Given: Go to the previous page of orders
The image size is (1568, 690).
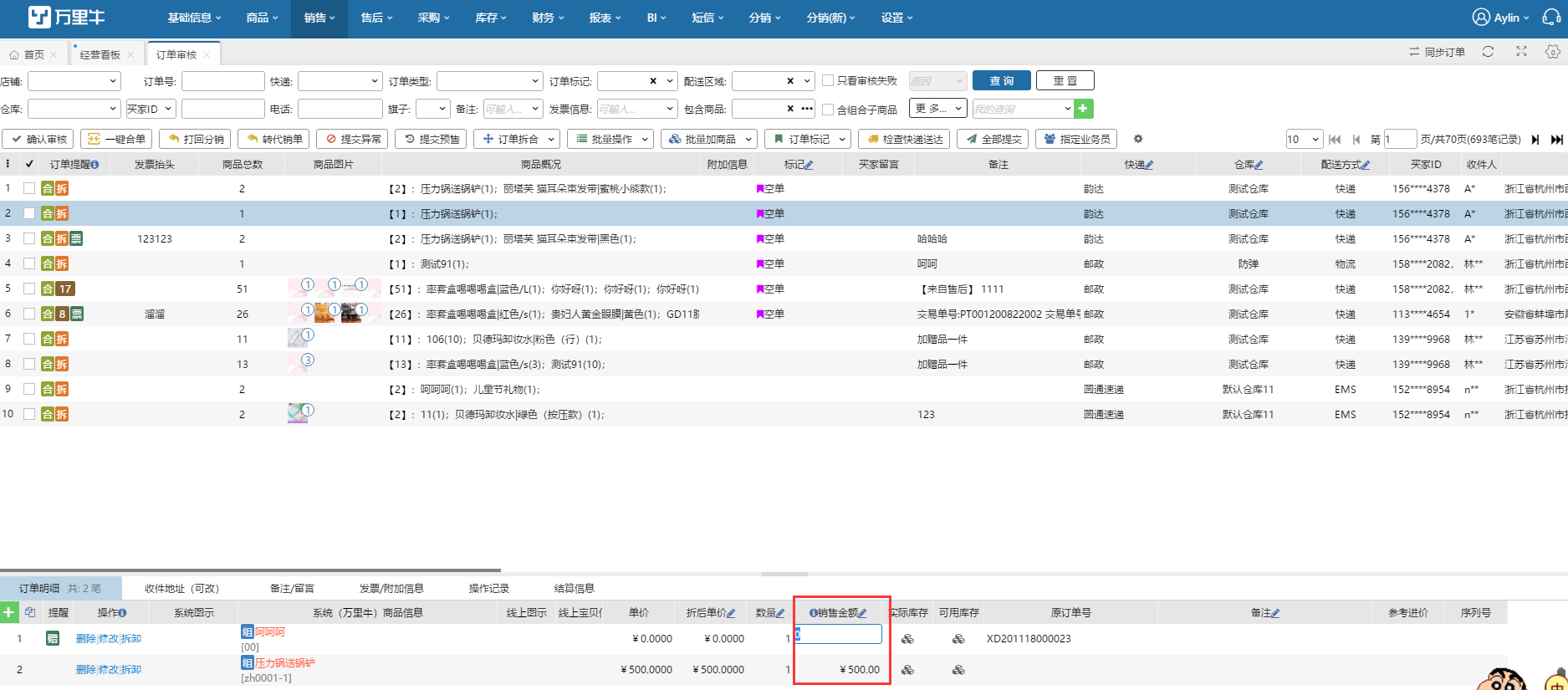Looking at the screenshot, I should pyautogui.click(x=1356, y=140).
